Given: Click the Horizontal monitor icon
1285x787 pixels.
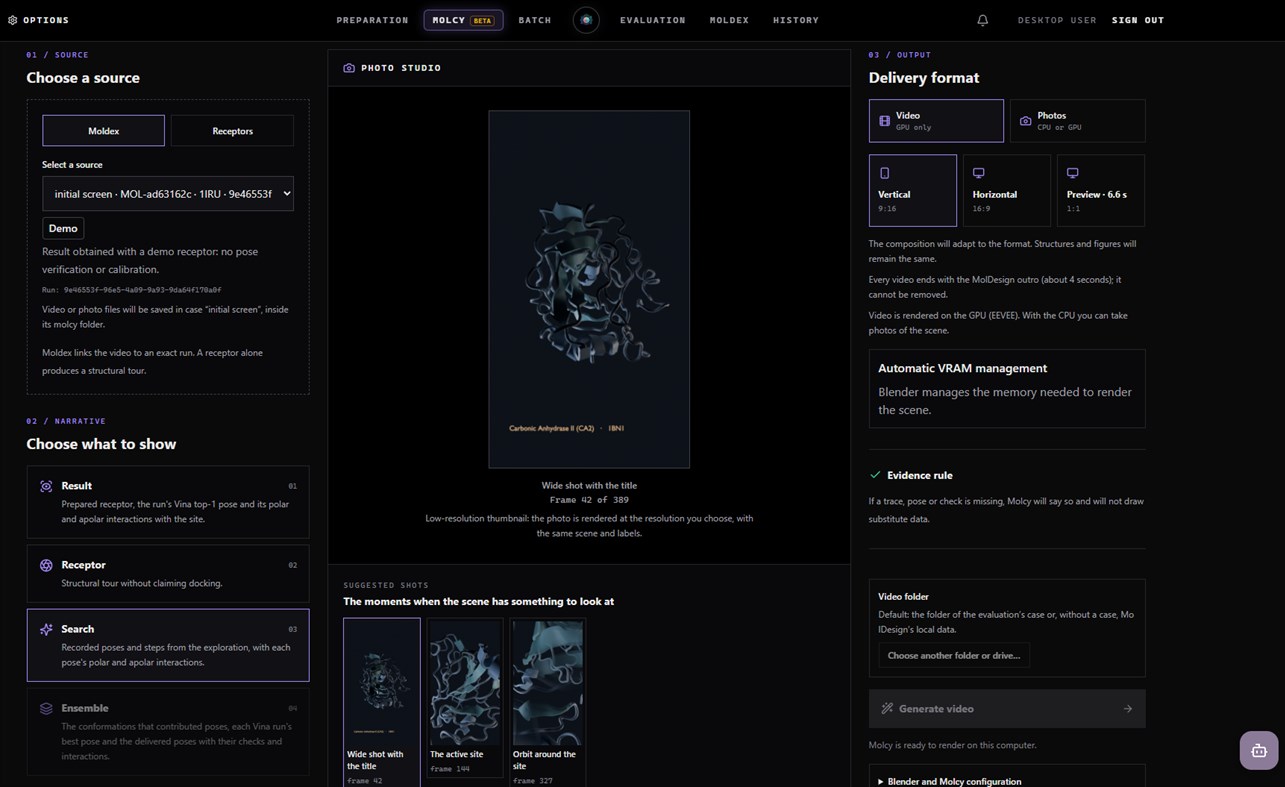Looking at the screenshot, I should point(978,173).
